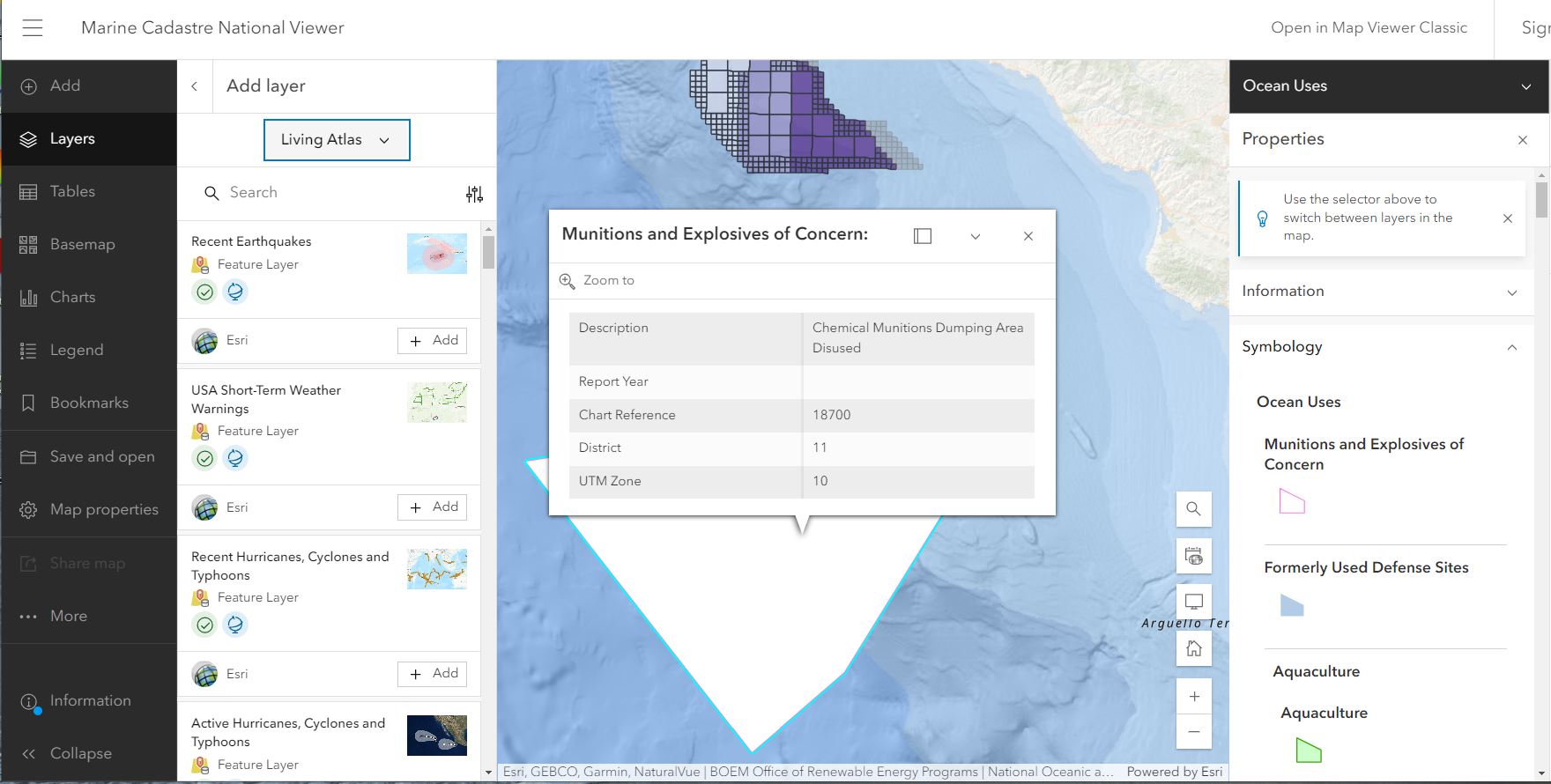
Task: Click the map search magnifier tool
Action: [x=1193, y=509]
